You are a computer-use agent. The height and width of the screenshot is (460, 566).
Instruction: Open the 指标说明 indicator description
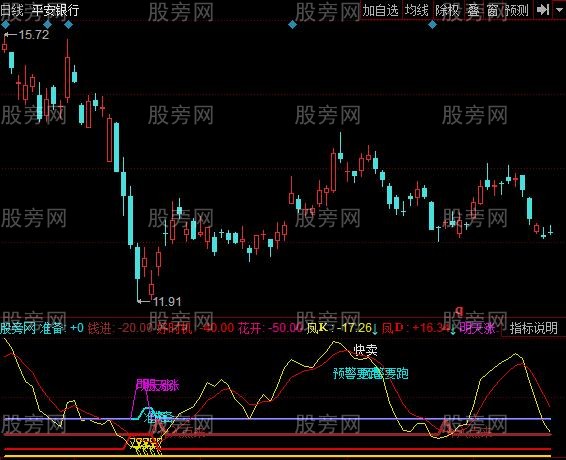click(534, 328)
